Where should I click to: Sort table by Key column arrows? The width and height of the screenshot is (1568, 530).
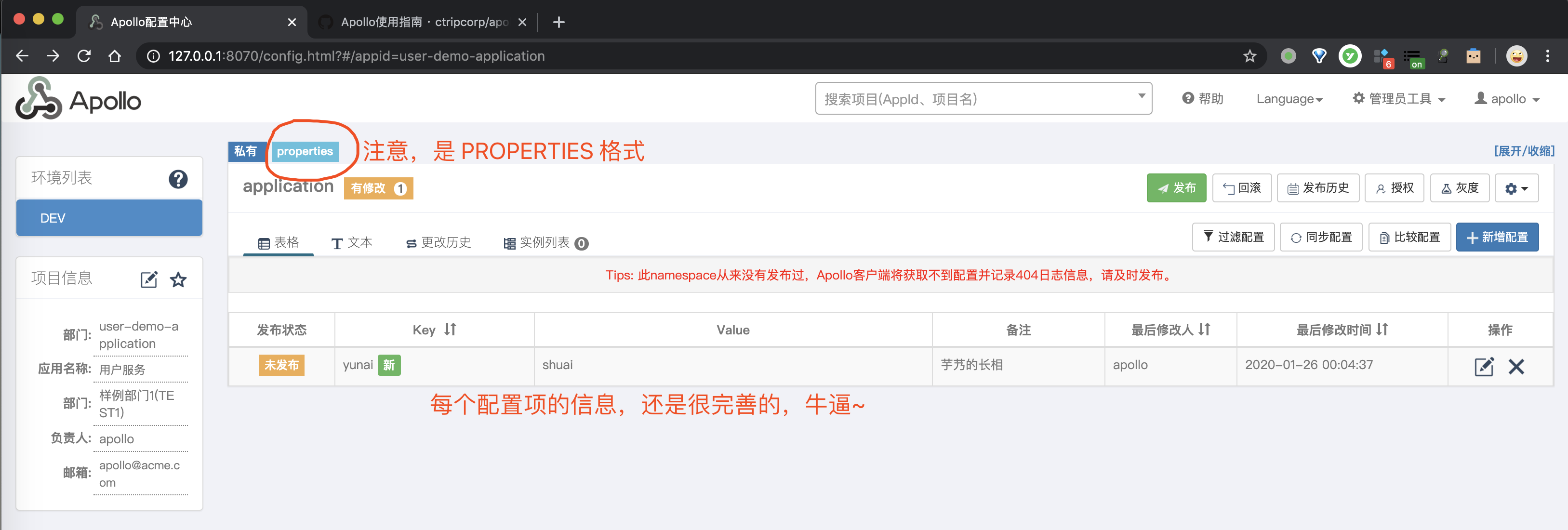(450, 329)
